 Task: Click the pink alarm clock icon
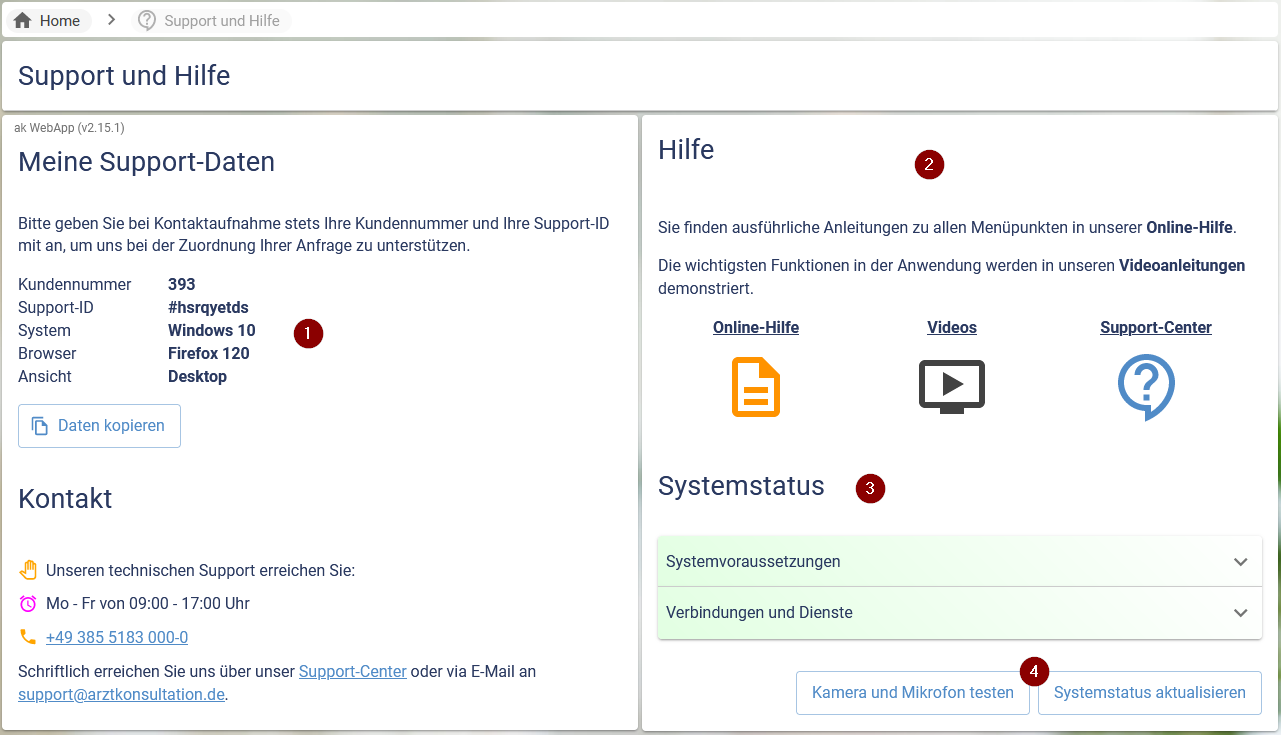(28, 604)
